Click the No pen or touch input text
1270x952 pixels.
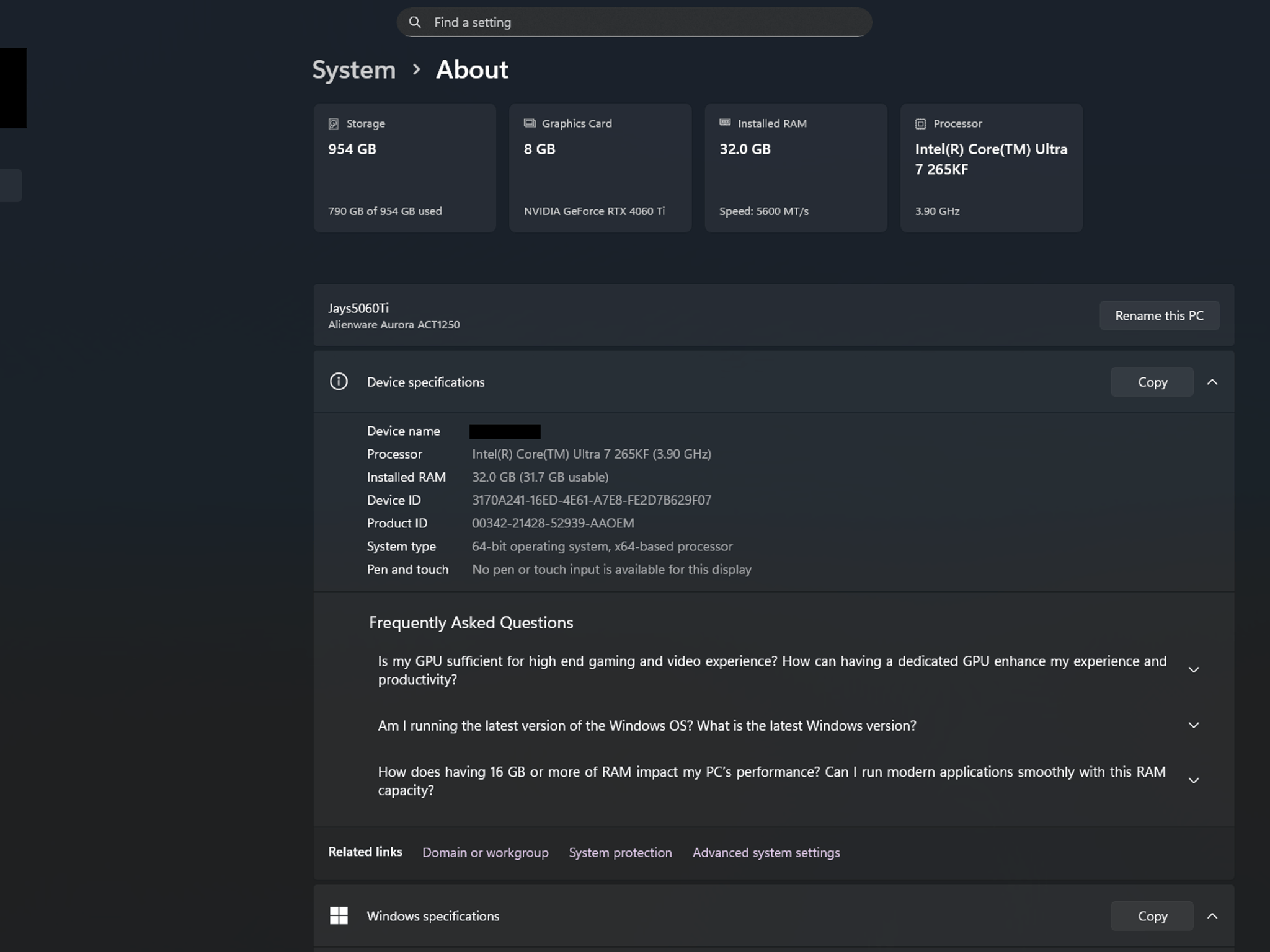(611, 570)
